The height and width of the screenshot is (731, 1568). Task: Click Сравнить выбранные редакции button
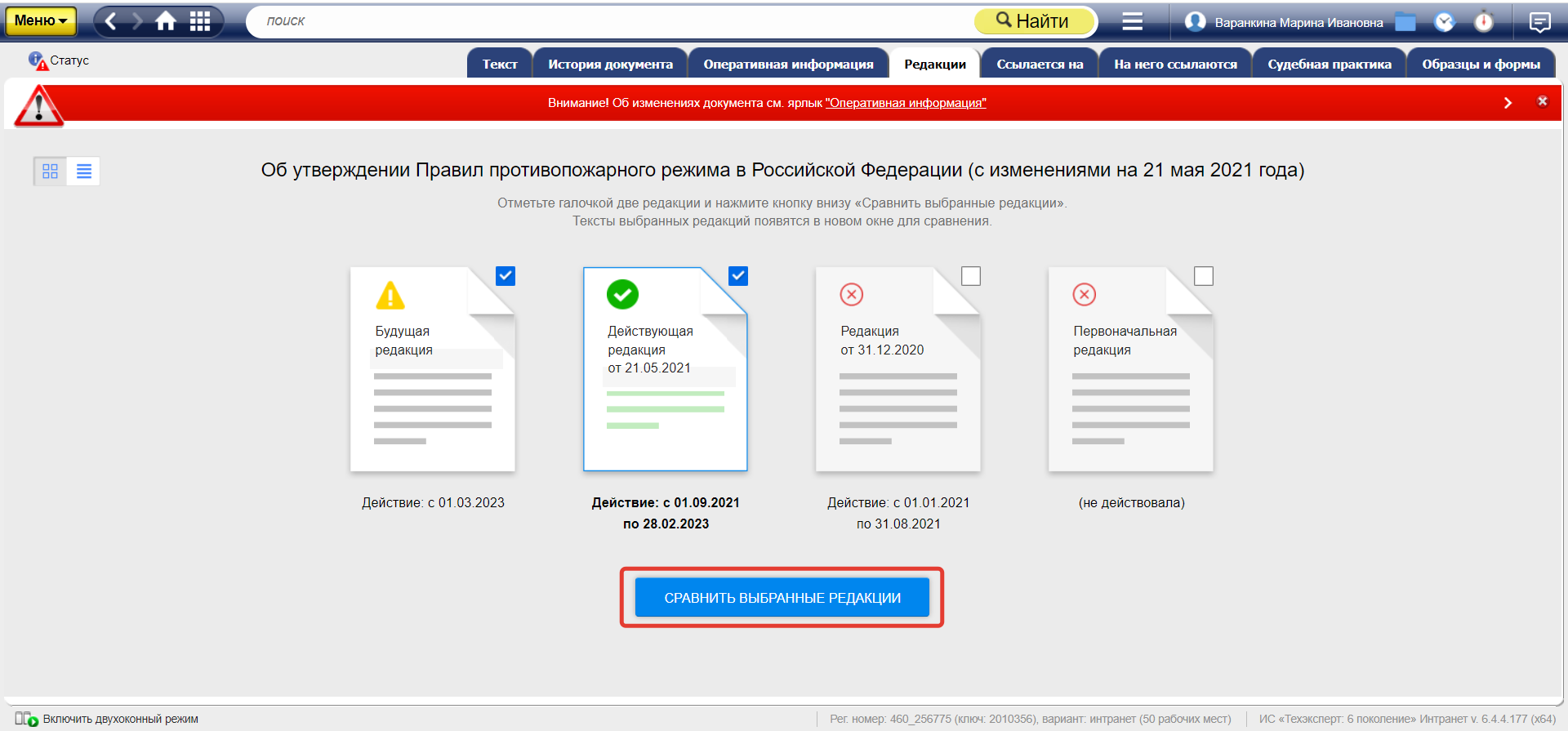click(x=782, y=598)
